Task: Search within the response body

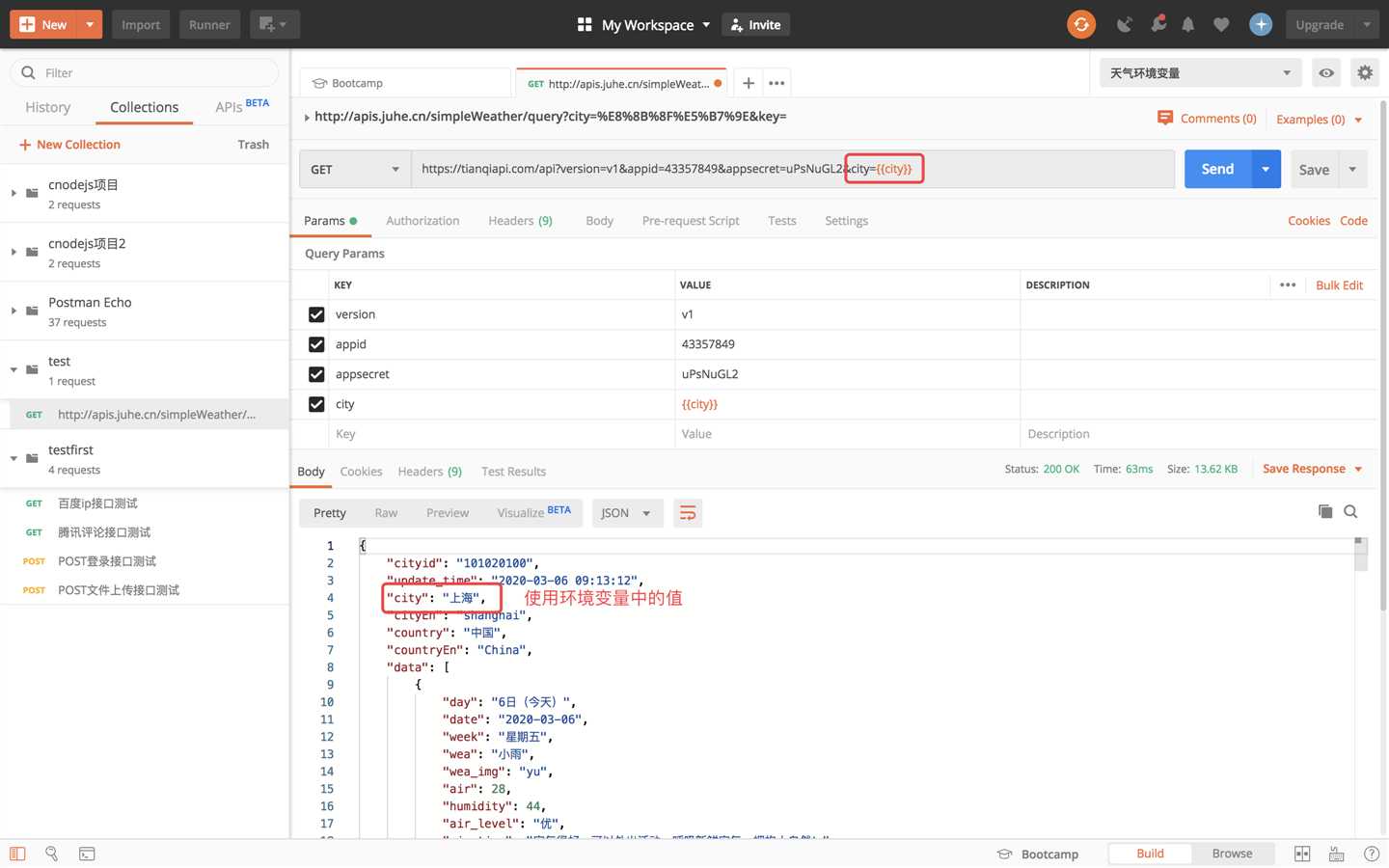Action: pos(1350,511)
